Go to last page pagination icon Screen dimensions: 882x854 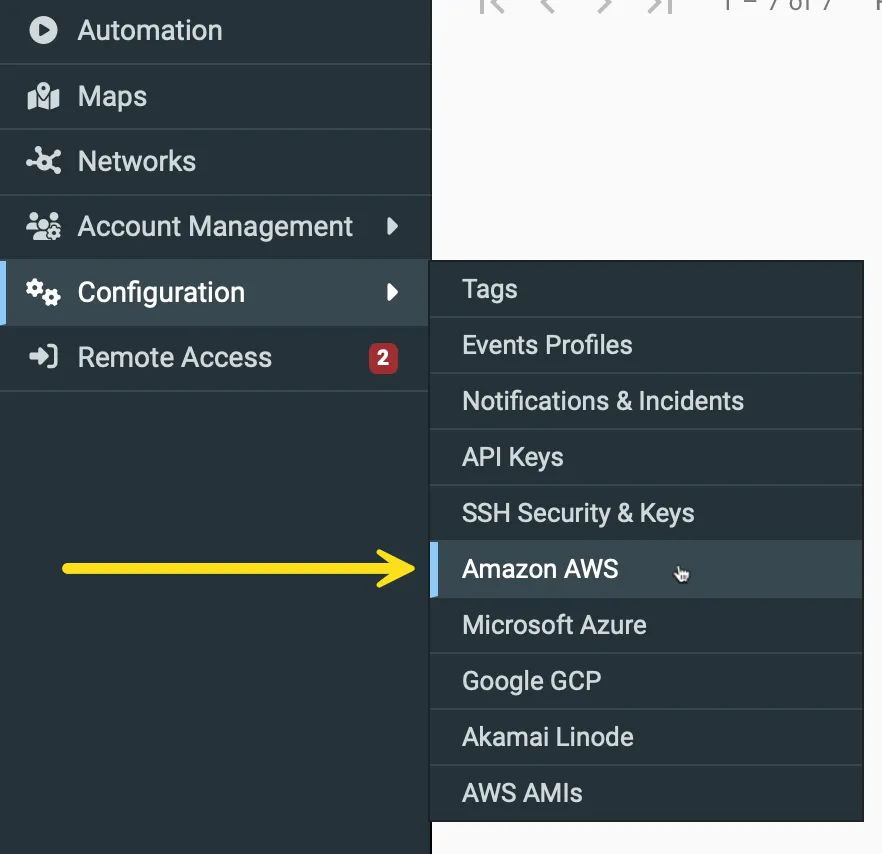660,6
